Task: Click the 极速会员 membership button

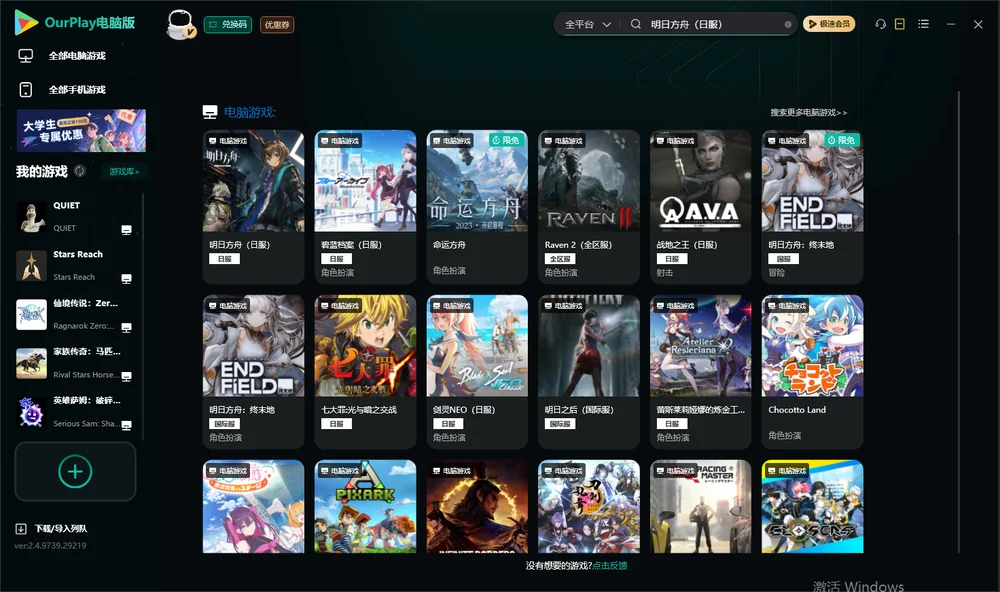Action: tap(829, 24)
